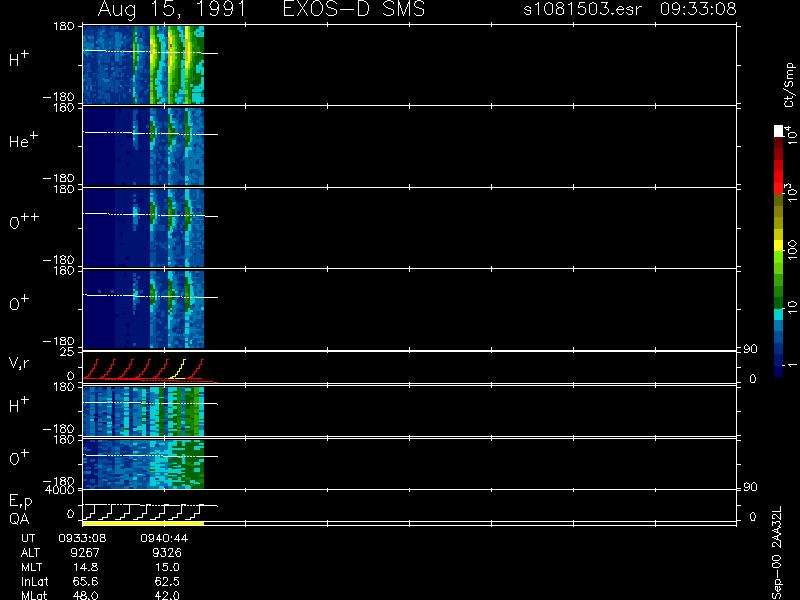
Task: Pick the white top swatch of the color scale
Action: (779, 131)
